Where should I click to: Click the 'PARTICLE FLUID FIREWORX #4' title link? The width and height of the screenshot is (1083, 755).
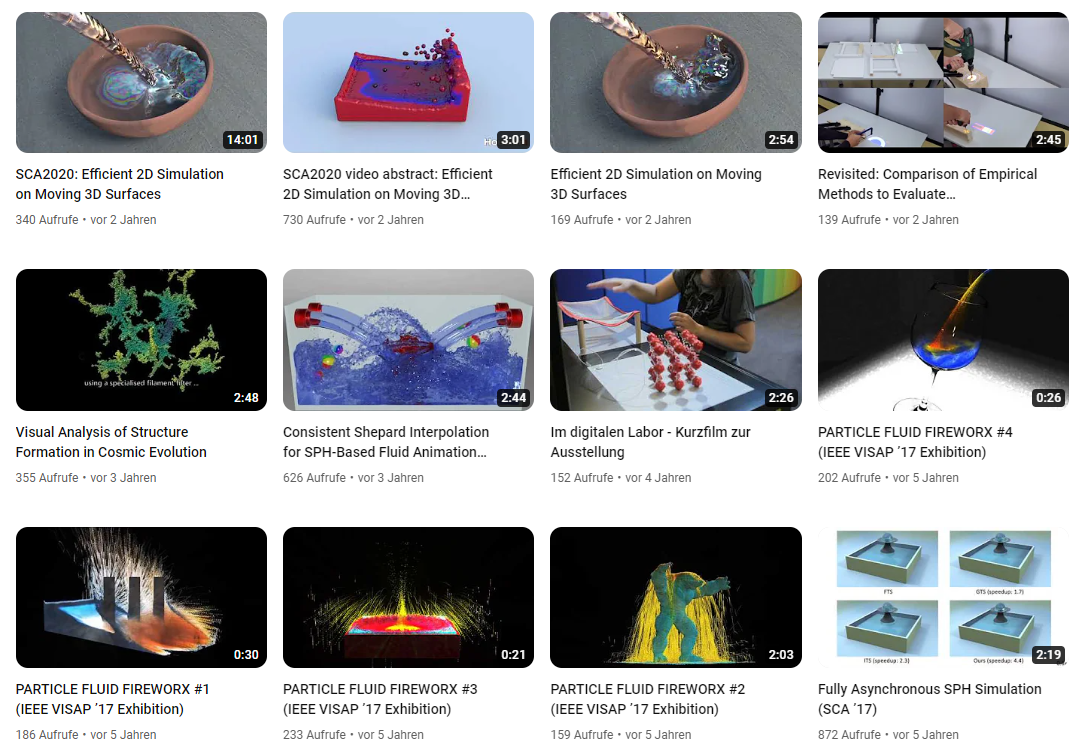[x=915, y=441]
